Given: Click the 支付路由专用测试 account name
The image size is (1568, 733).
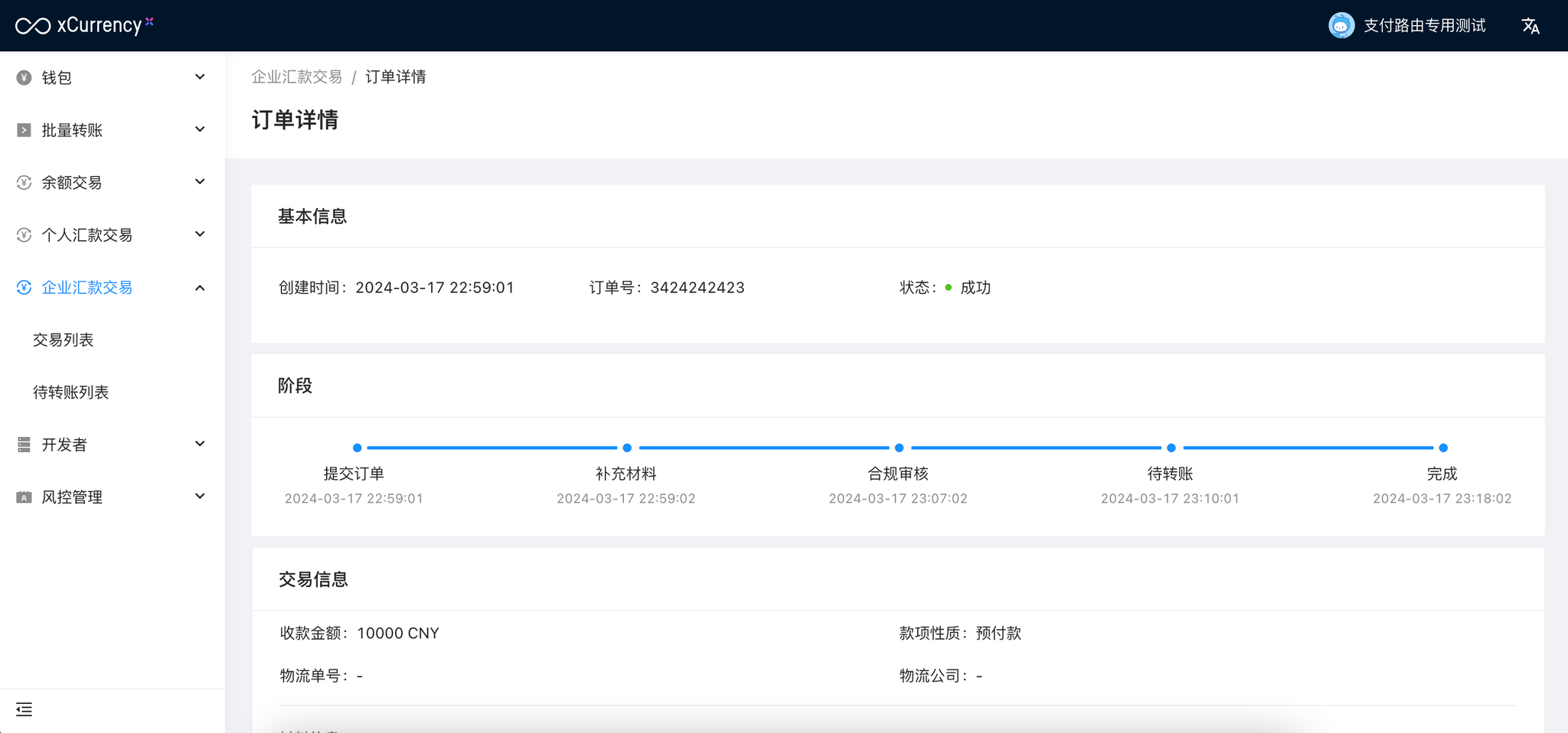Looking at the screenshot, I should [x=1424, y=26].
